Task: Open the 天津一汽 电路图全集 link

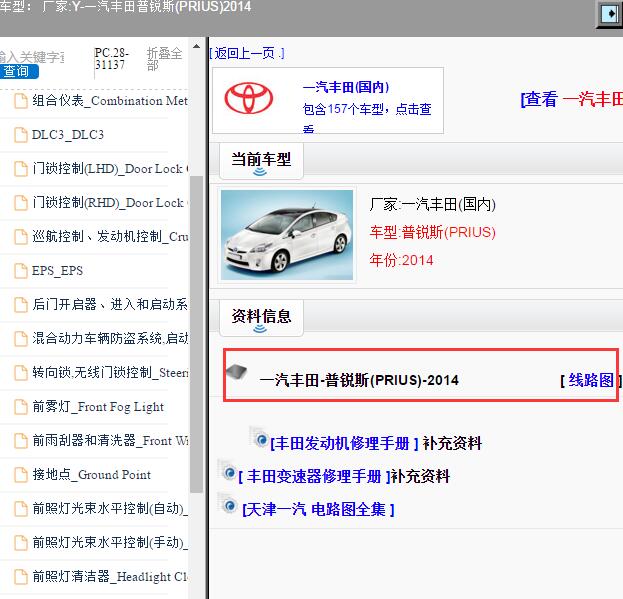Action: [318, 510]
